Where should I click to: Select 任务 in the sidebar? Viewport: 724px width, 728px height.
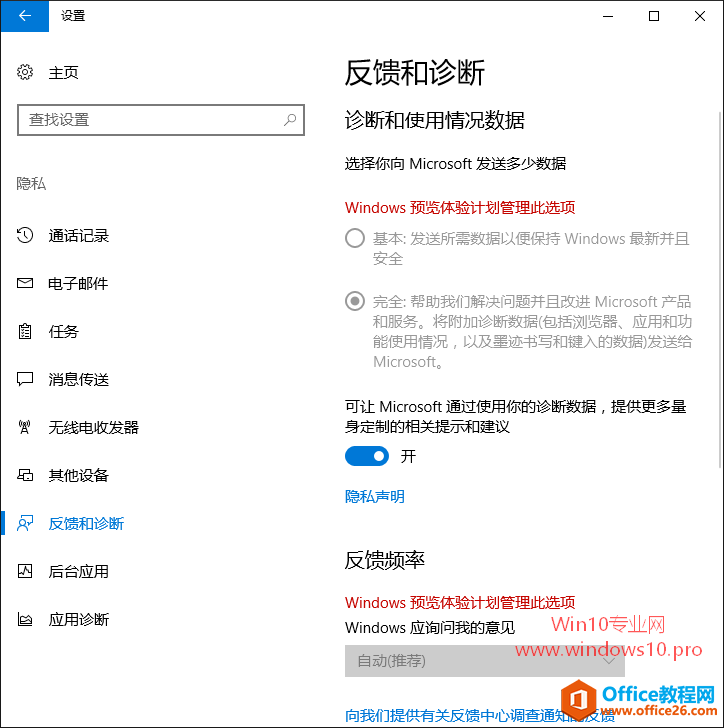64,331
